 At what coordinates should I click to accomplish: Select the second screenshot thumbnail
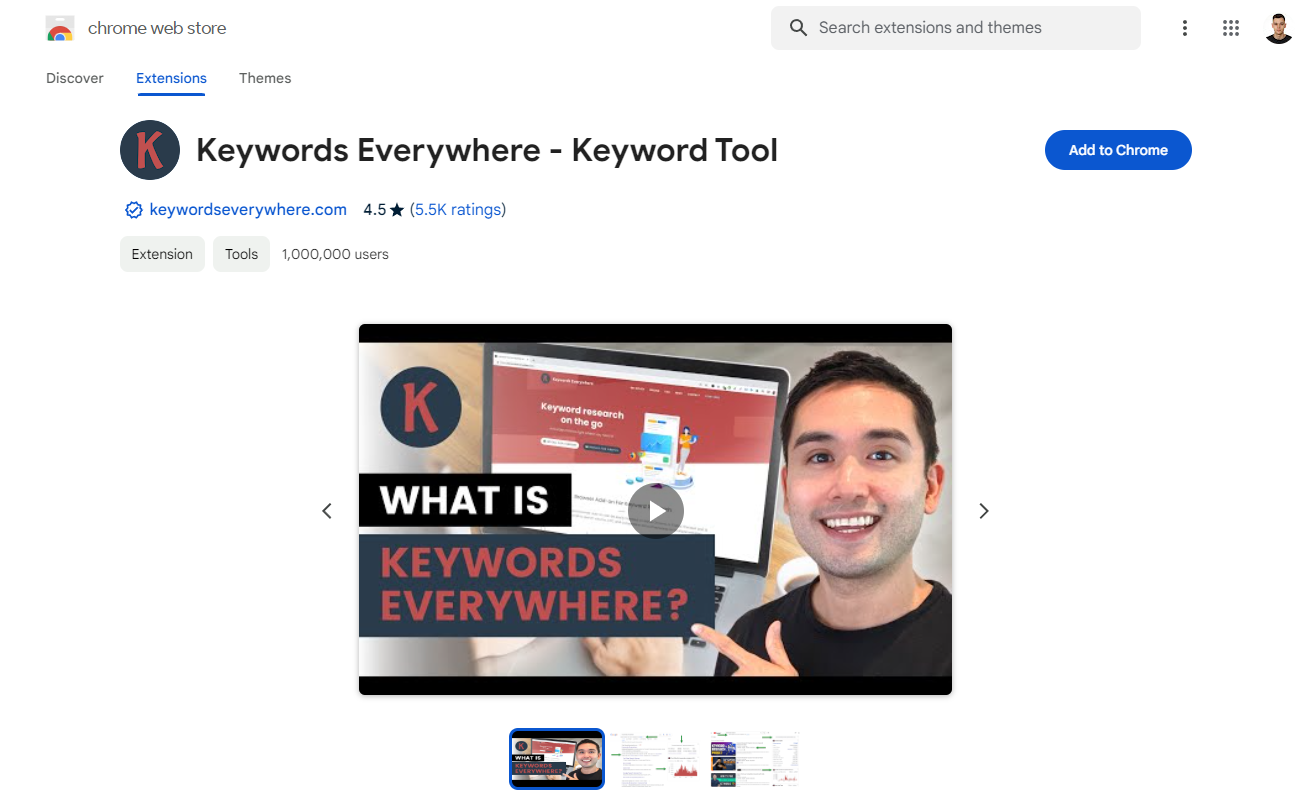pyautogui.click(x=656, y=759)
